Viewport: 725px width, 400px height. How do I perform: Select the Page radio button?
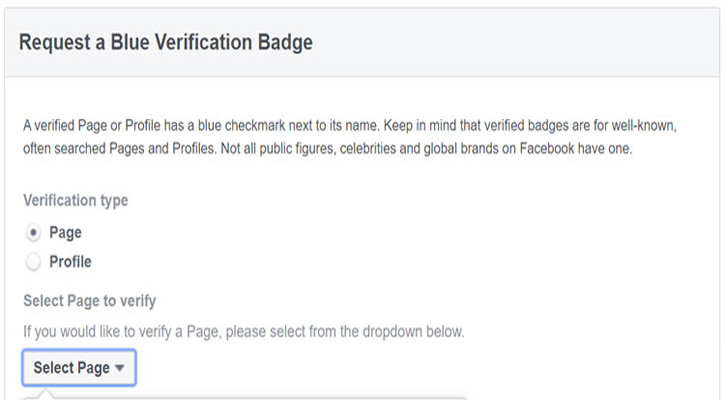coord(34,233)
